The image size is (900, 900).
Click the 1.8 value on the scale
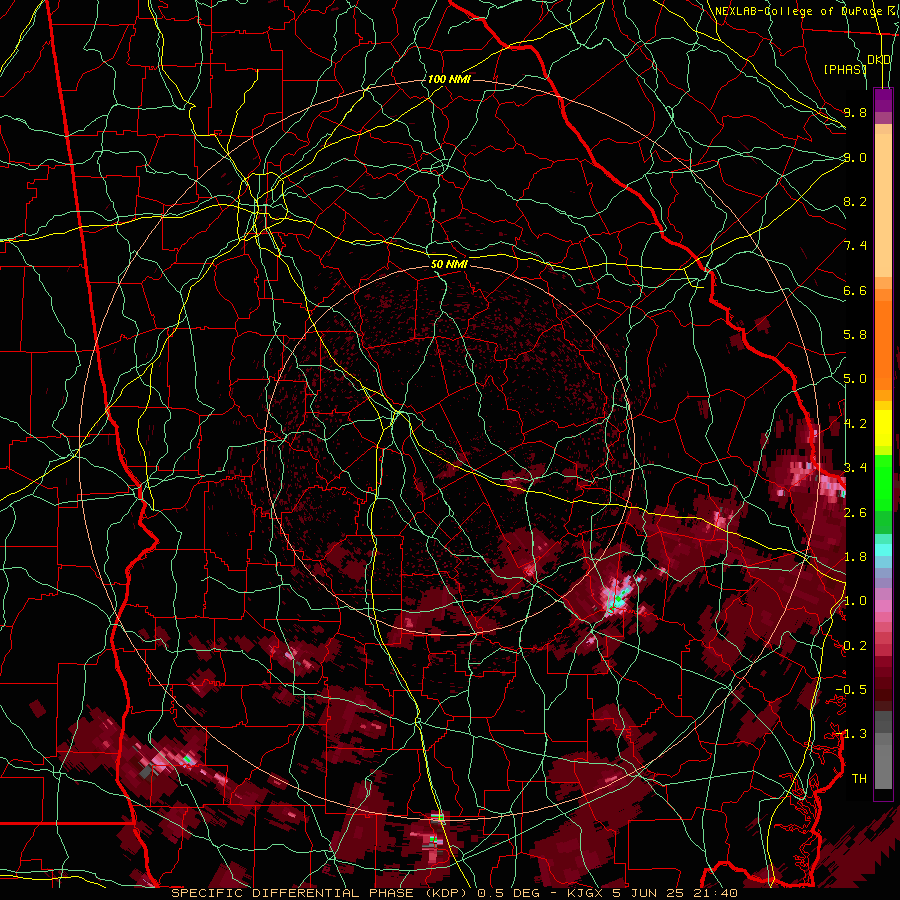point(855,557)
